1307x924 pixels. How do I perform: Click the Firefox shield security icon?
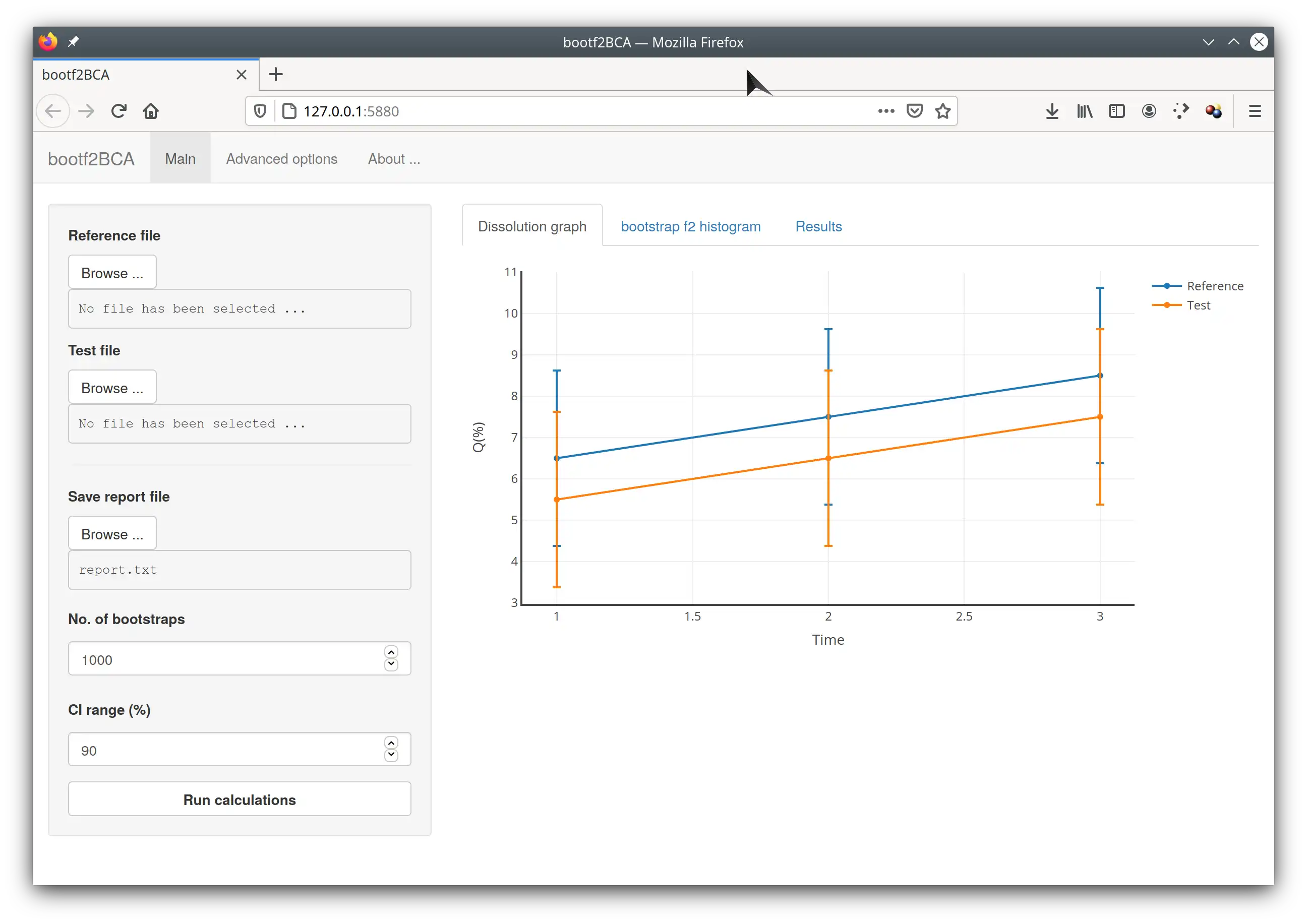[x=261, y=111]
